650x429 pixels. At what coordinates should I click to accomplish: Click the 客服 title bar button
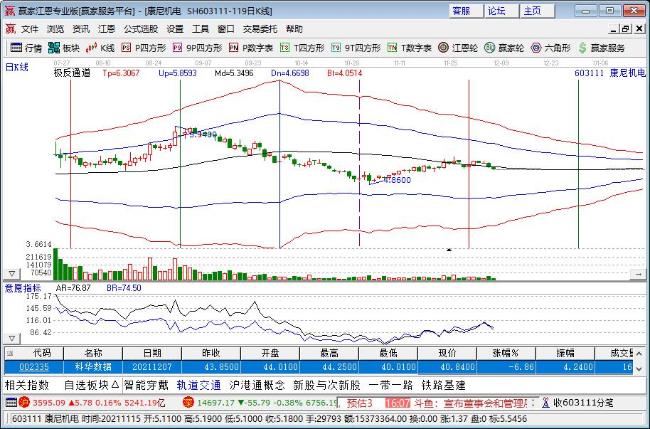466,11
